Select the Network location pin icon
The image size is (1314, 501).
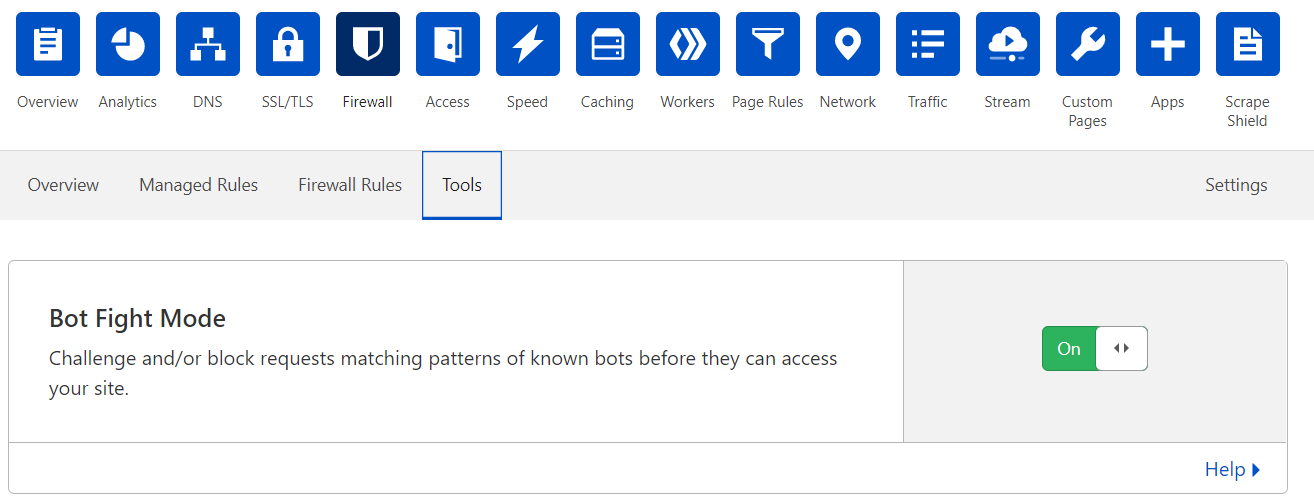point(848,44)
